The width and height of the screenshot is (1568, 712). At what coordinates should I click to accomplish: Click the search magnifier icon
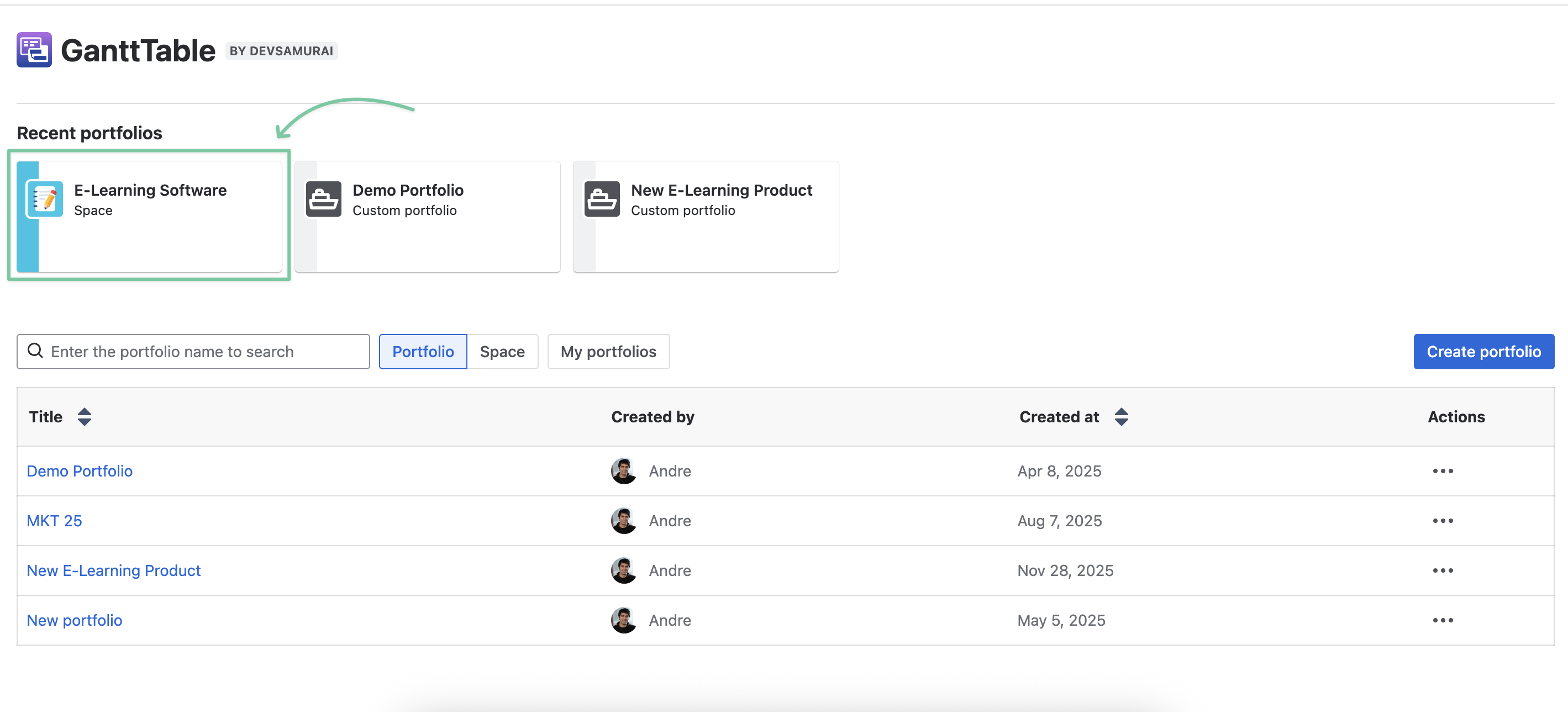tap(35, 351)
